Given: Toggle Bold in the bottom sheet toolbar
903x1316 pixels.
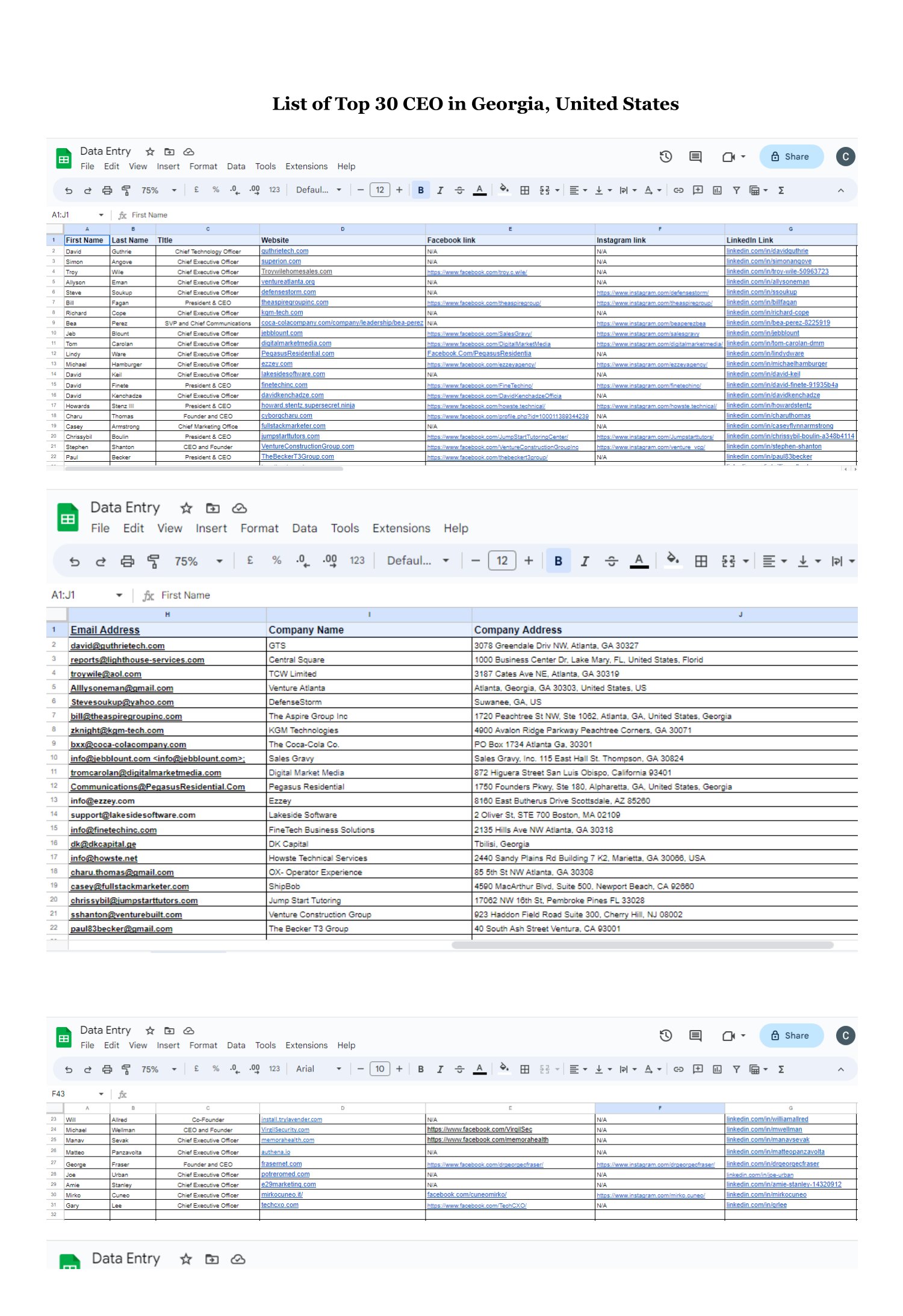Looking at the screenshot, I should 421,1069.
